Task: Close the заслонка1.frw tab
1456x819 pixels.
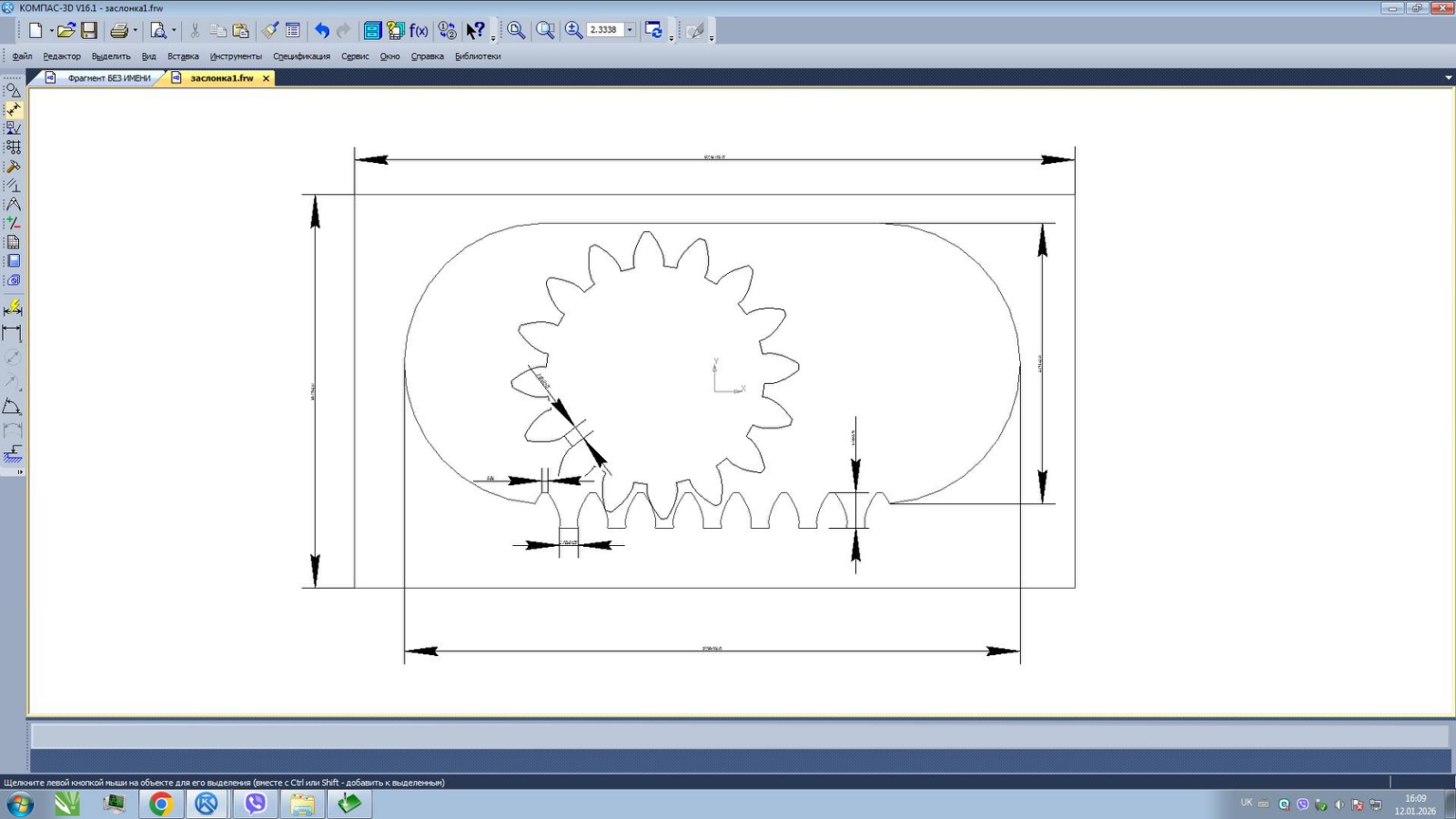Action: pyautogui.click(x=266, y=78)
